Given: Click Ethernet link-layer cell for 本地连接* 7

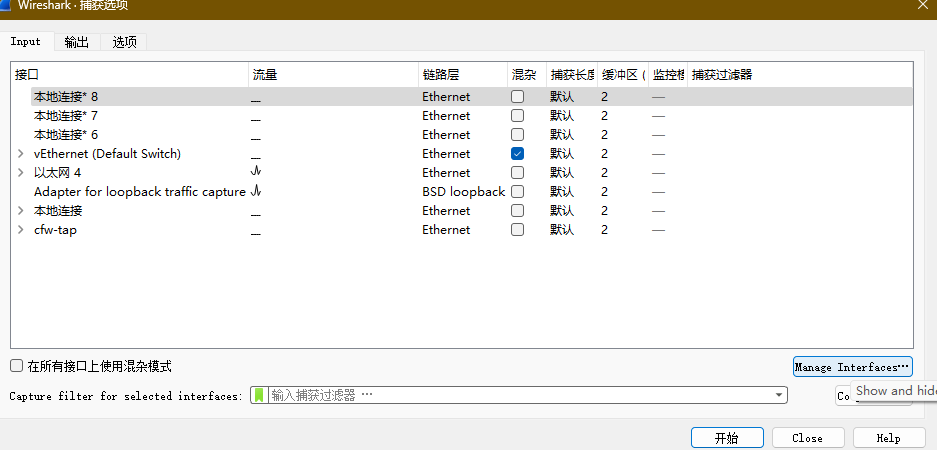Looking at the screenshot, I should click(x=446, y=115).
